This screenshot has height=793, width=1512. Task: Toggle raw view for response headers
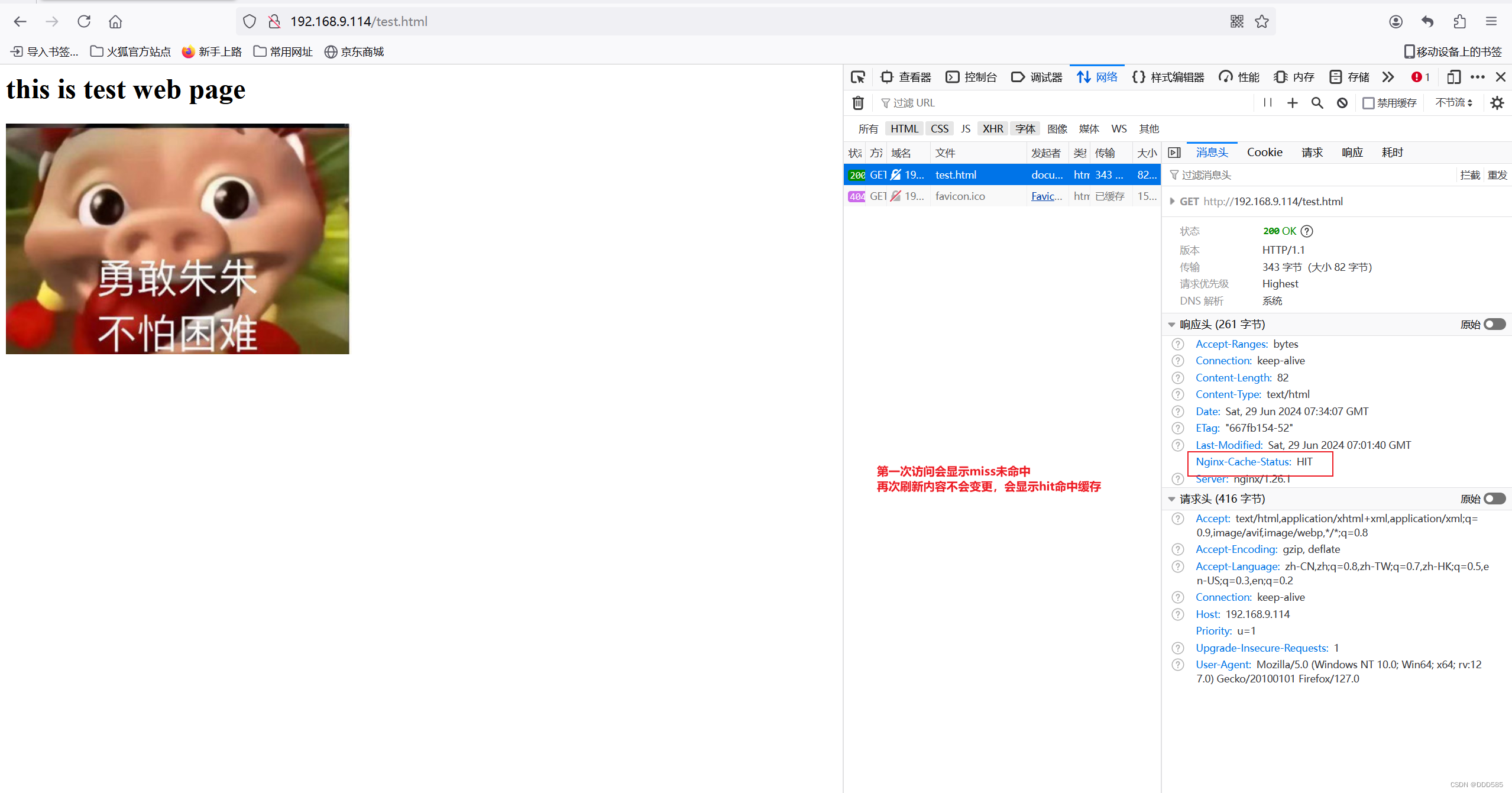click(x=1494, y=324)
